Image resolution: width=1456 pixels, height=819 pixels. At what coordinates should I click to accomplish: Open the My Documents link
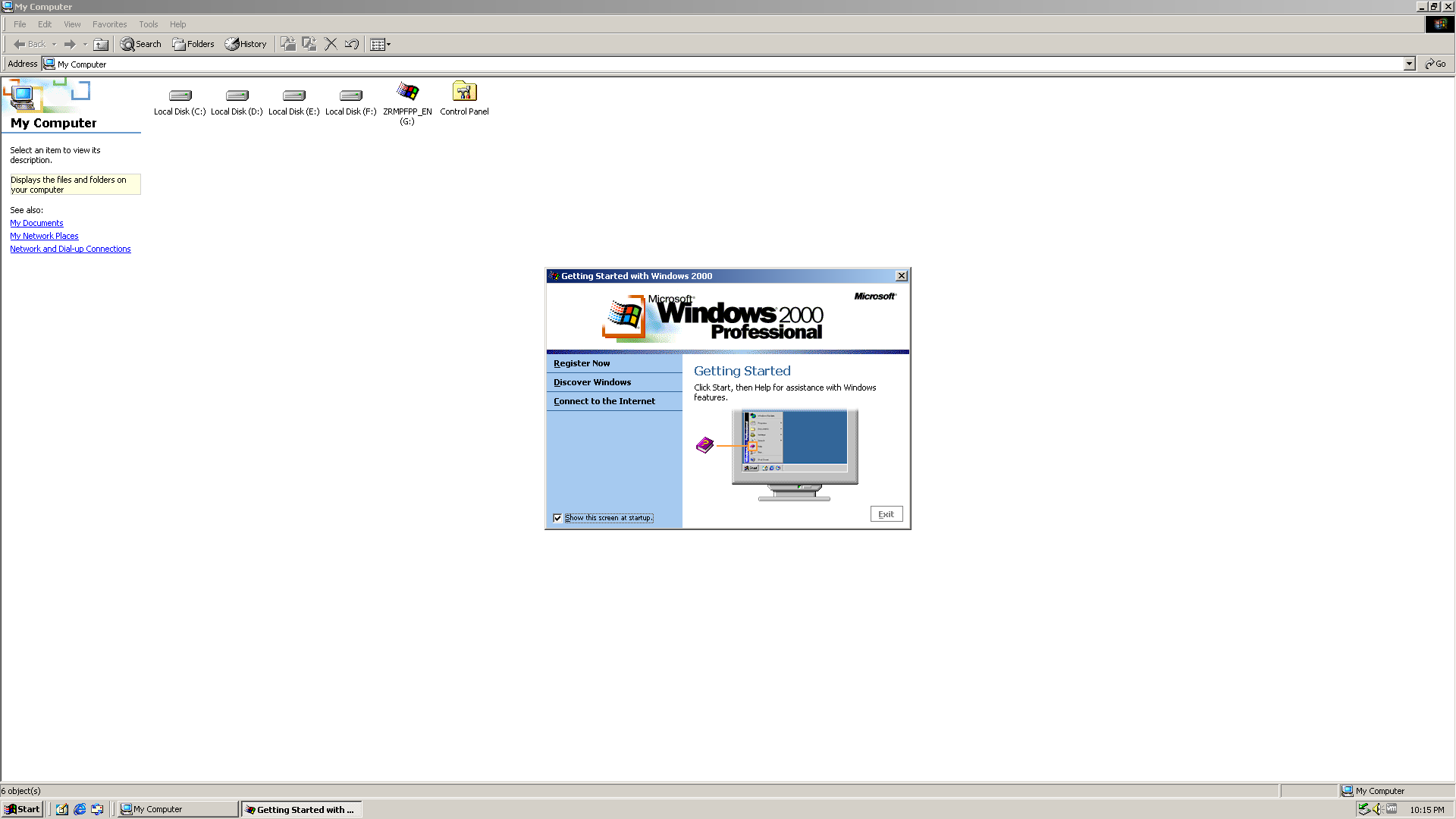(36, 223)
